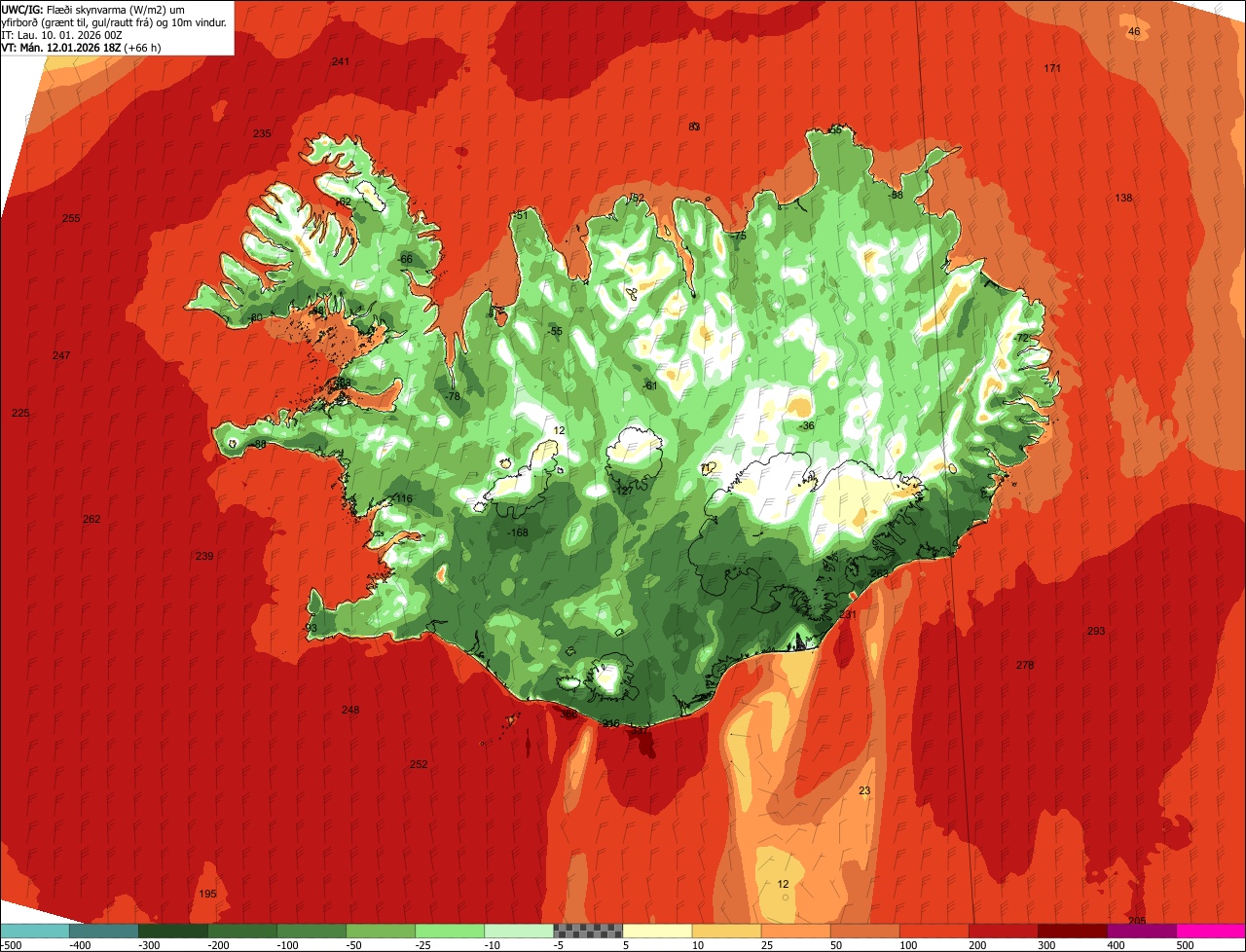
Task: Select the dark maroon 300 to 400 swatch
Action: tap(1072, 931)
